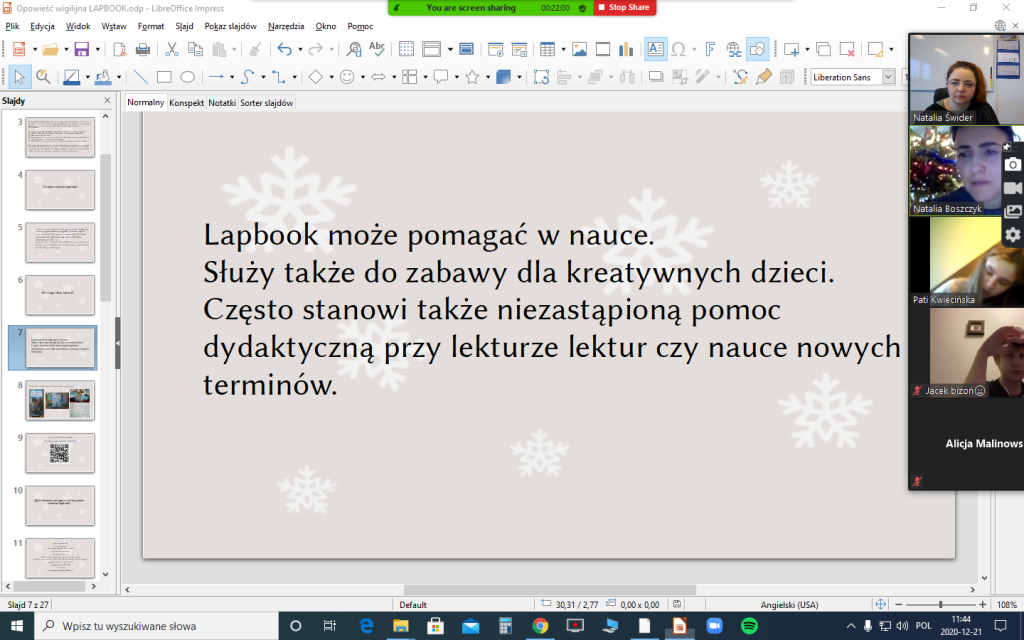Viewport: 1024px width, 640px height.
Task: Switch to the Sorter slajdów tab
Action: (267, 103)
